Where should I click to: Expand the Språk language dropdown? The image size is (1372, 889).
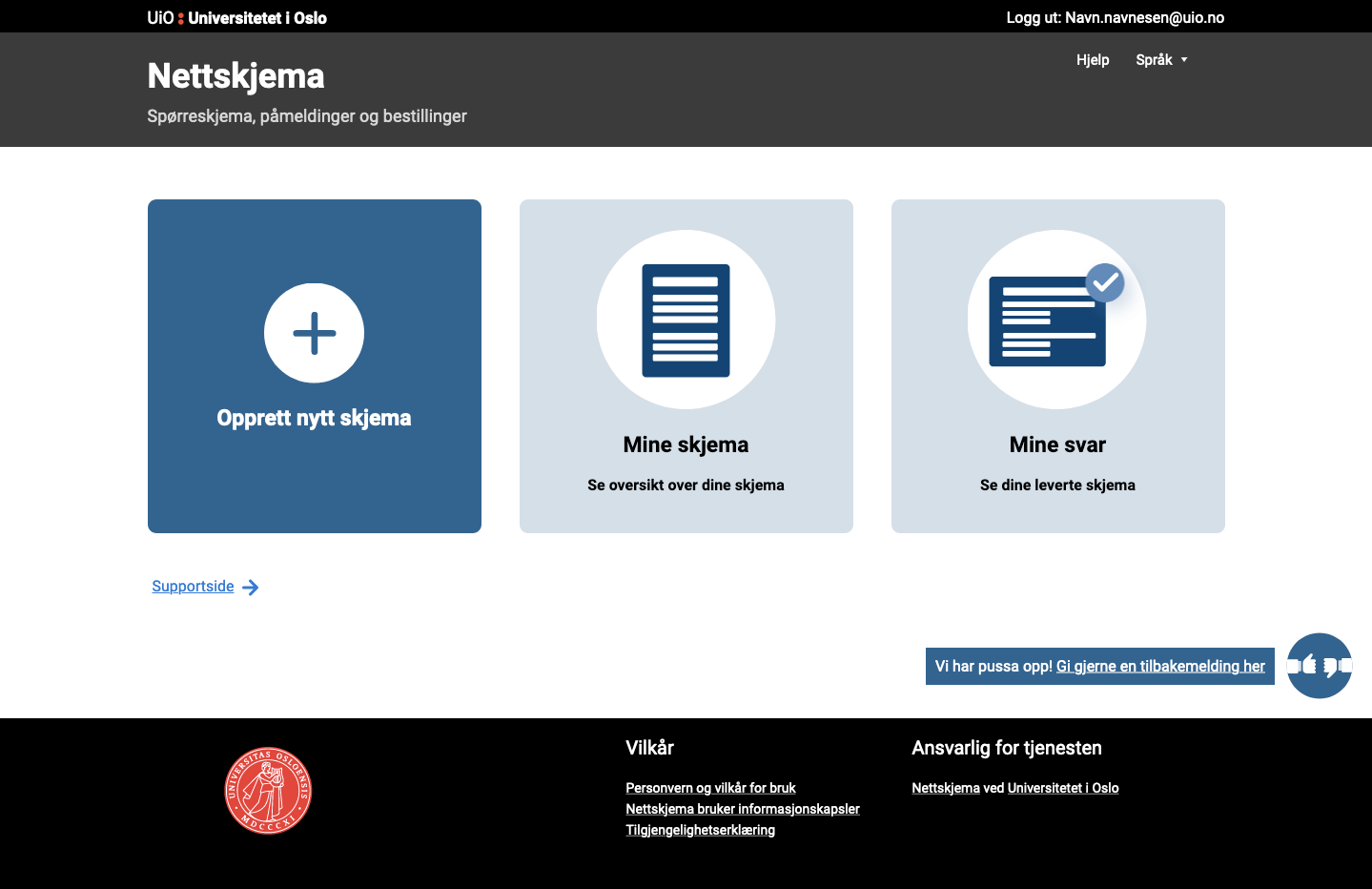pos(1161,60)
